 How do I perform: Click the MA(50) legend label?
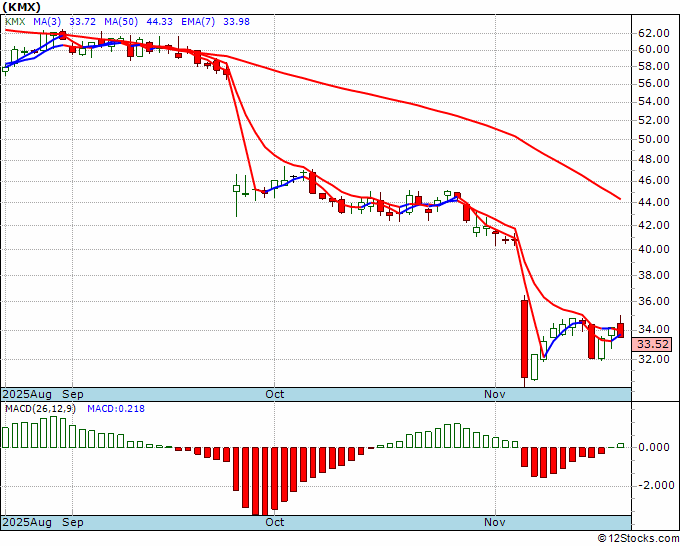[121, 22]
